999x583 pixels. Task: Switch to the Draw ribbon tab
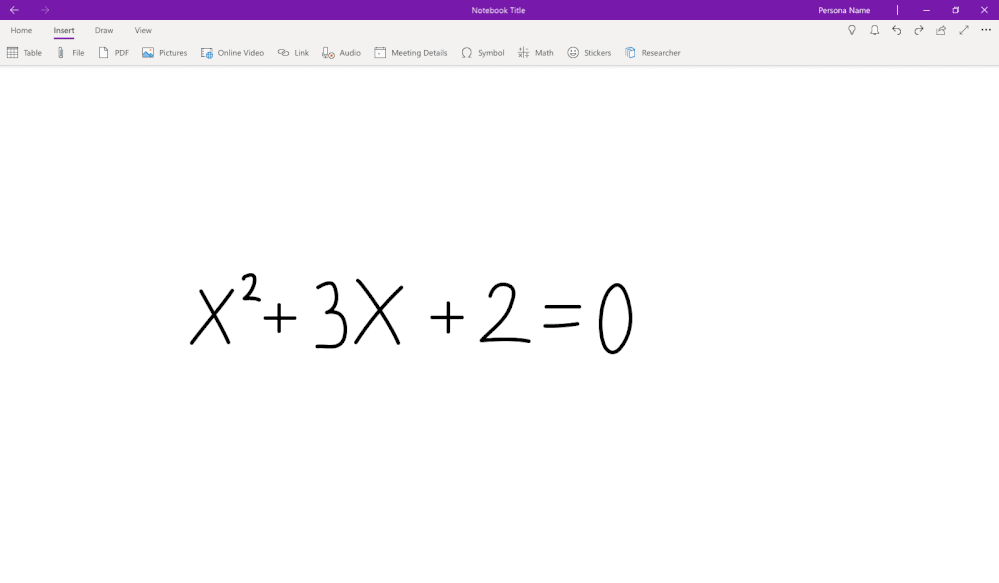pyautogui.click(x=103, y=30)
